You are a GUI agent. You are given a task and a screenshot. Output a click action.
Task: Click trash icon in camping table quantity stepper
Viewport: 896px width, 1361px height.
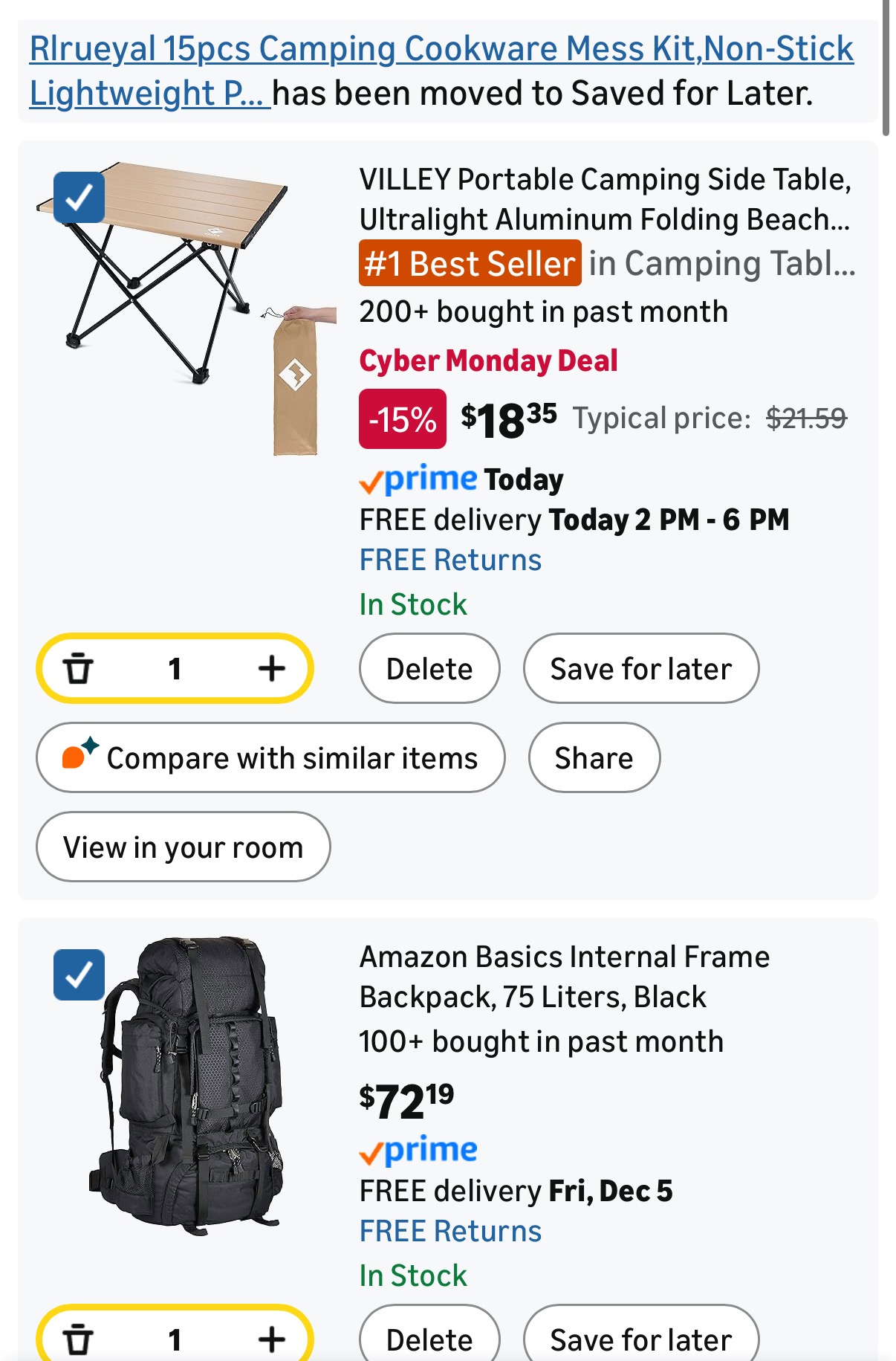coord(78,668)
